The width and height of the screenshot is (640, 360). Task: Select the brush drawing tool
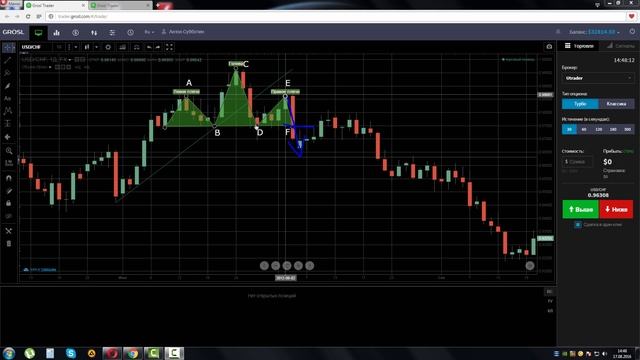(x=8, y=86)
